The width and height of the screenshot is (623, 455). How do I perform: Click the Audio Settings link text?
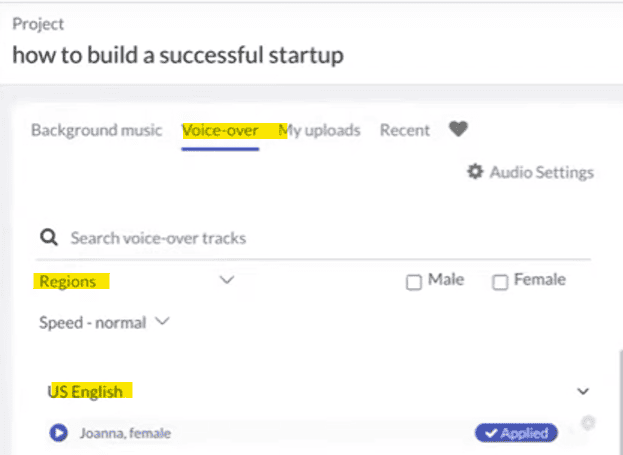[x=541, y=172]
